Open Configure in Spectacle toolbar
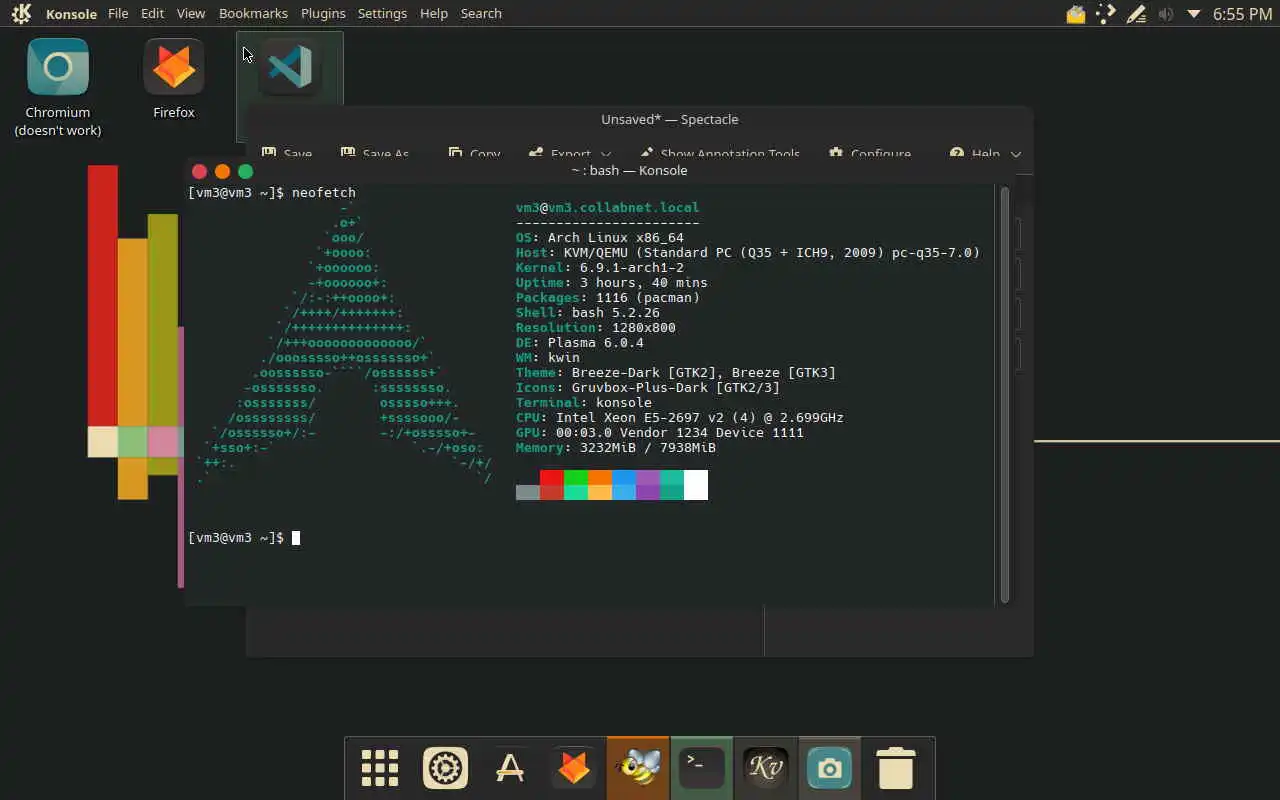 click(x=870, y=153)
